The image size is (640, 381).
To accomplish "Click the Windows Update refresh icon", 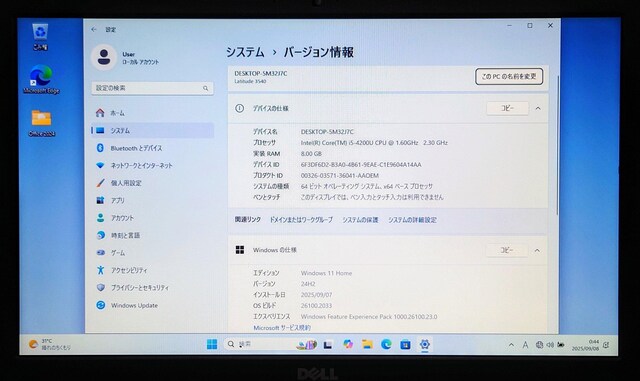I will coord(100,305).
